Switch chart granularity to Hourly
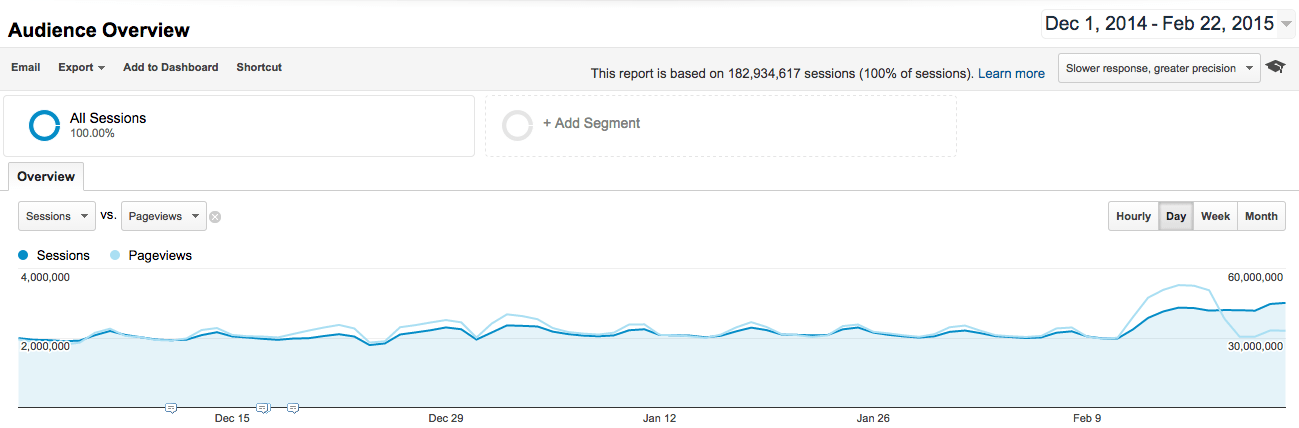This screenshot has height=428, width=1299. [x=1133, y=216]
